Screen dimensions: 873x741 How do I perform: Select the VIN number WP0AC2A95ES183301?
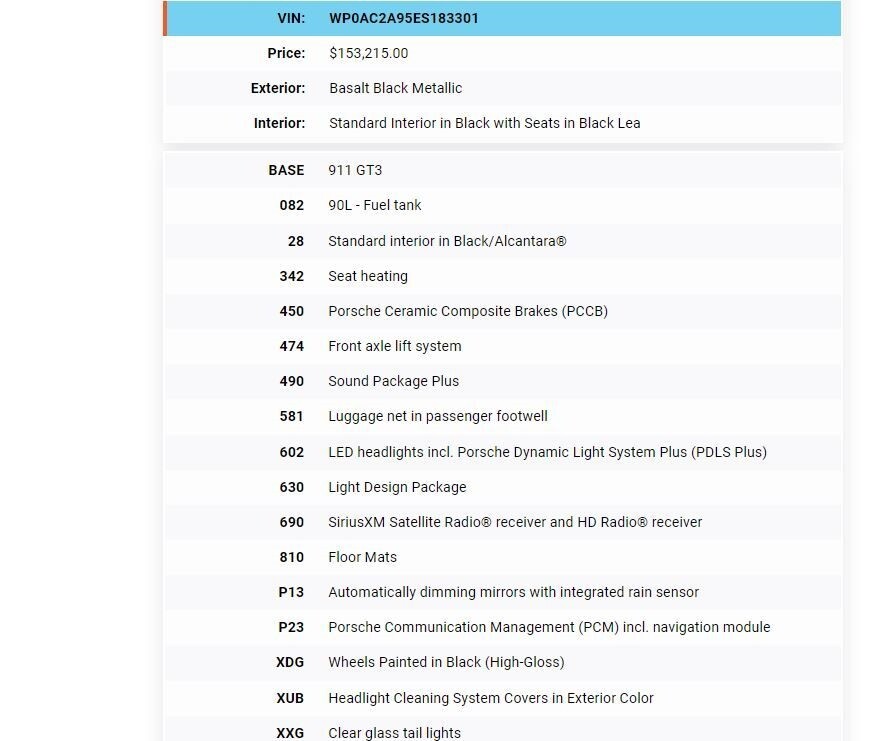pos(404,18)
